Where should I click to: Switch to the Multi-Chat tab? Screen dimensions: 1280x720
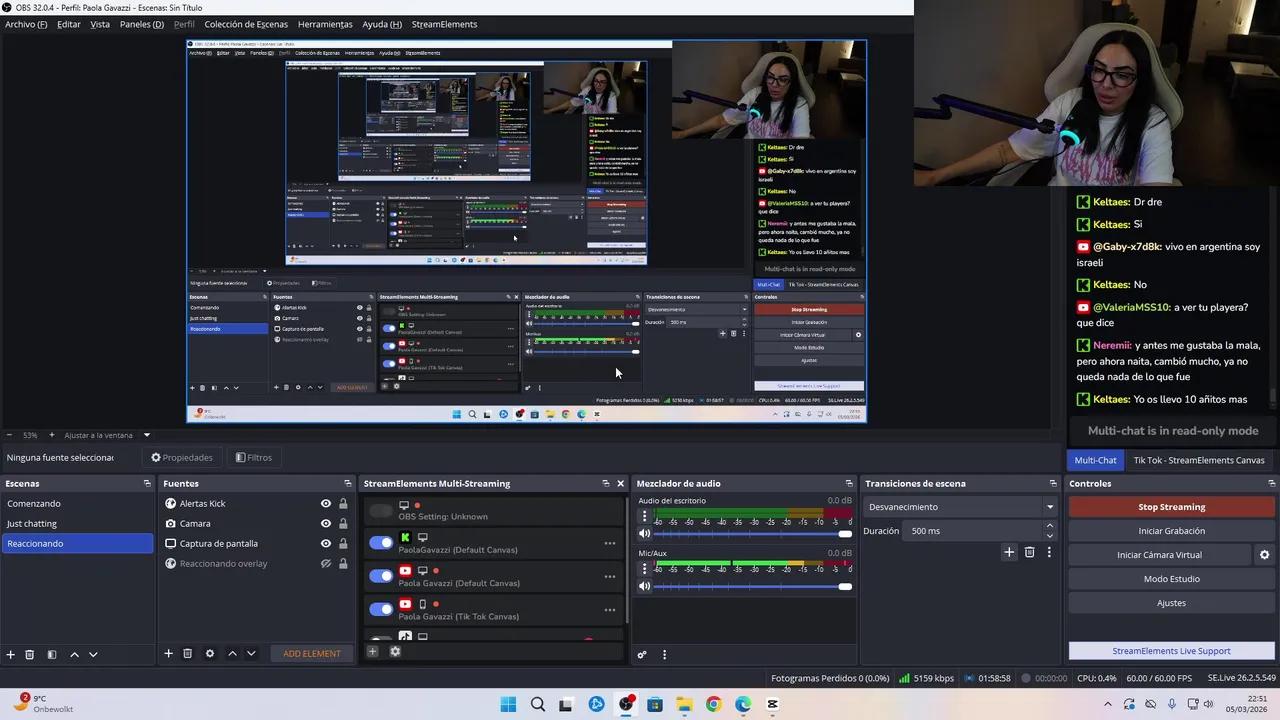pyautogui.click(x=1095, y=460)
